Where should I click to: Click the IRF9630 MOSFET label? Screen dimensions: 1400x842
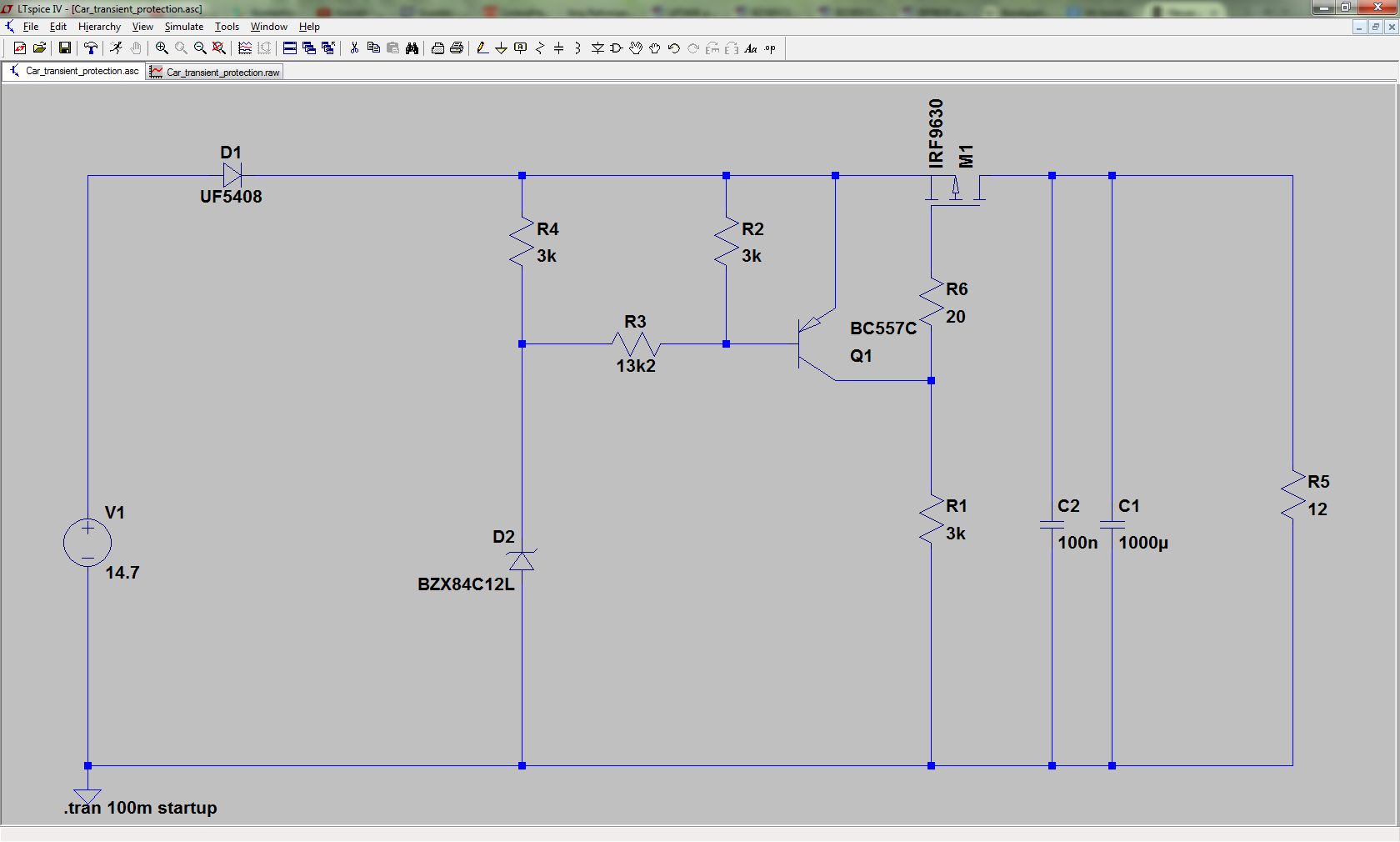click(x=937, y=133)
